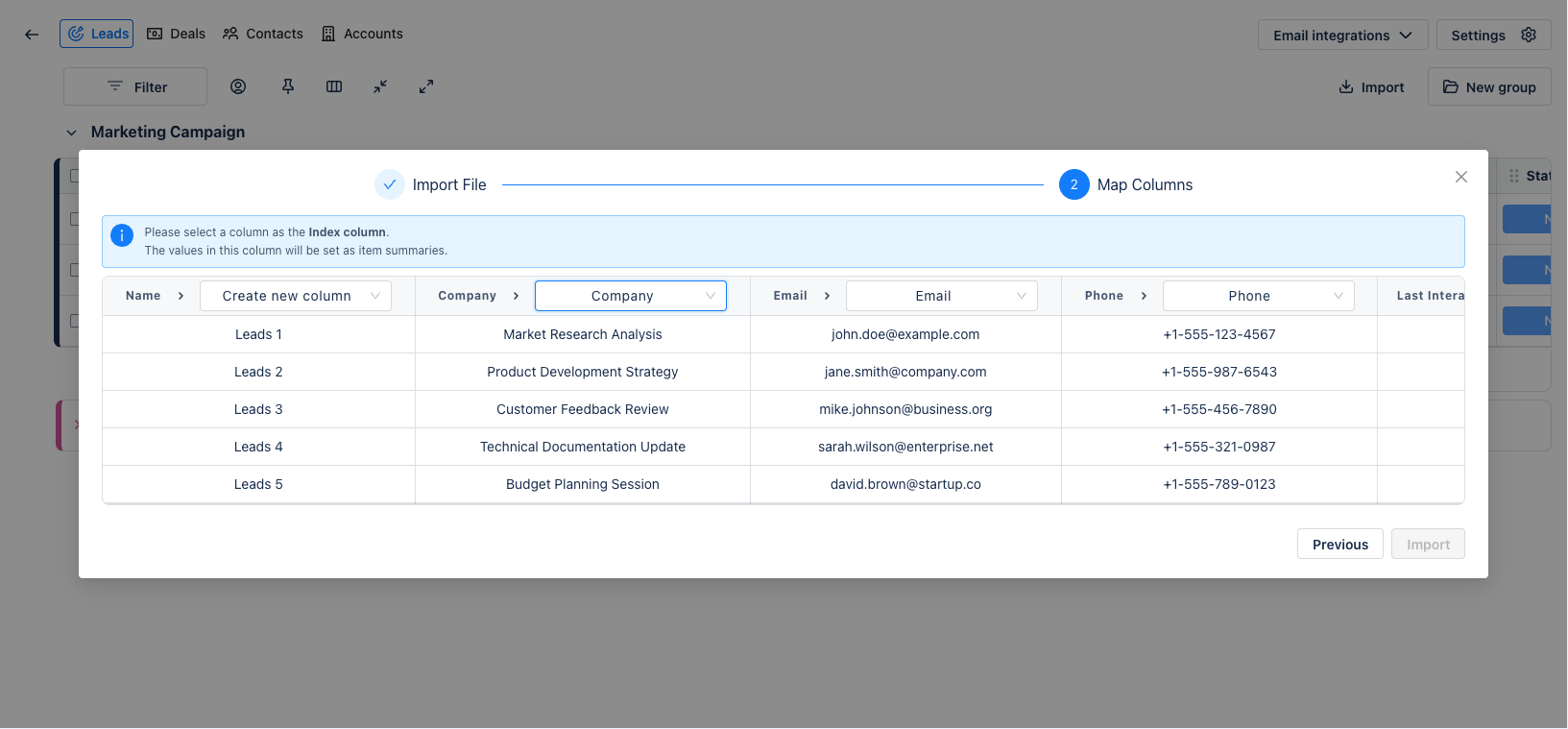Click the expand arrows icon
This screenshot has width=1568, height=729.
(426, 86)
